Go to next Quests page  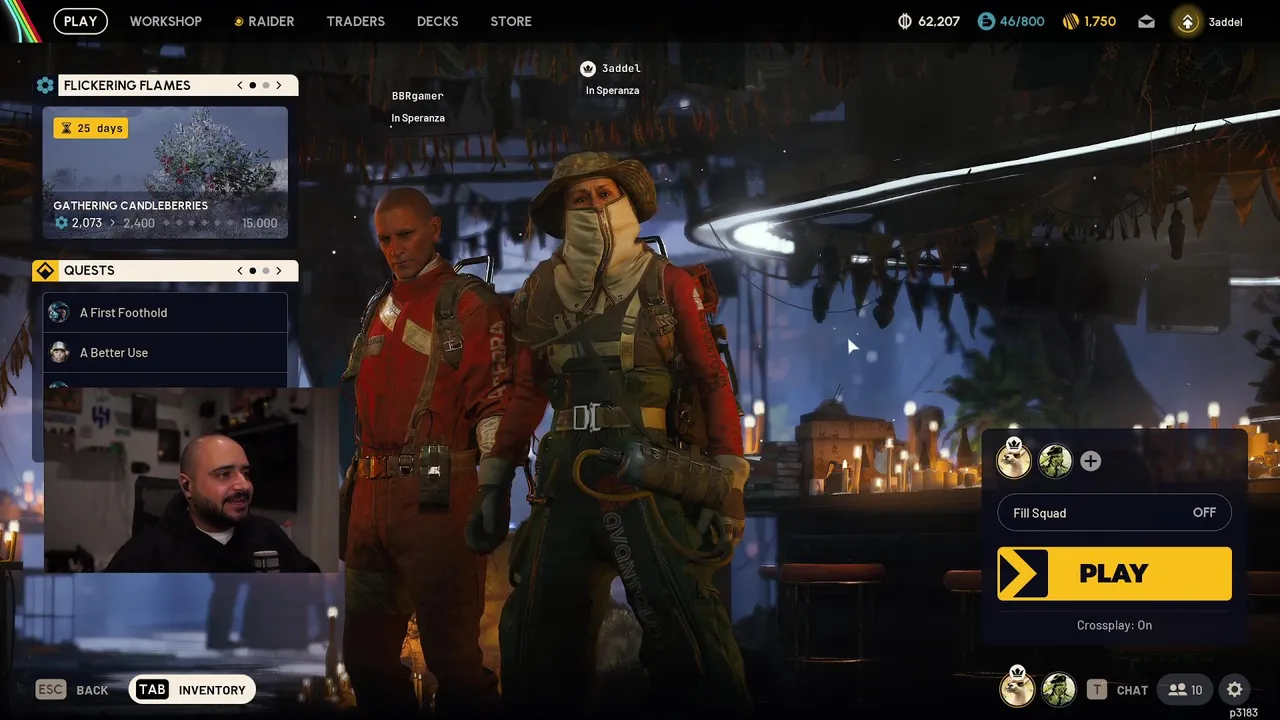coord(279,270)
